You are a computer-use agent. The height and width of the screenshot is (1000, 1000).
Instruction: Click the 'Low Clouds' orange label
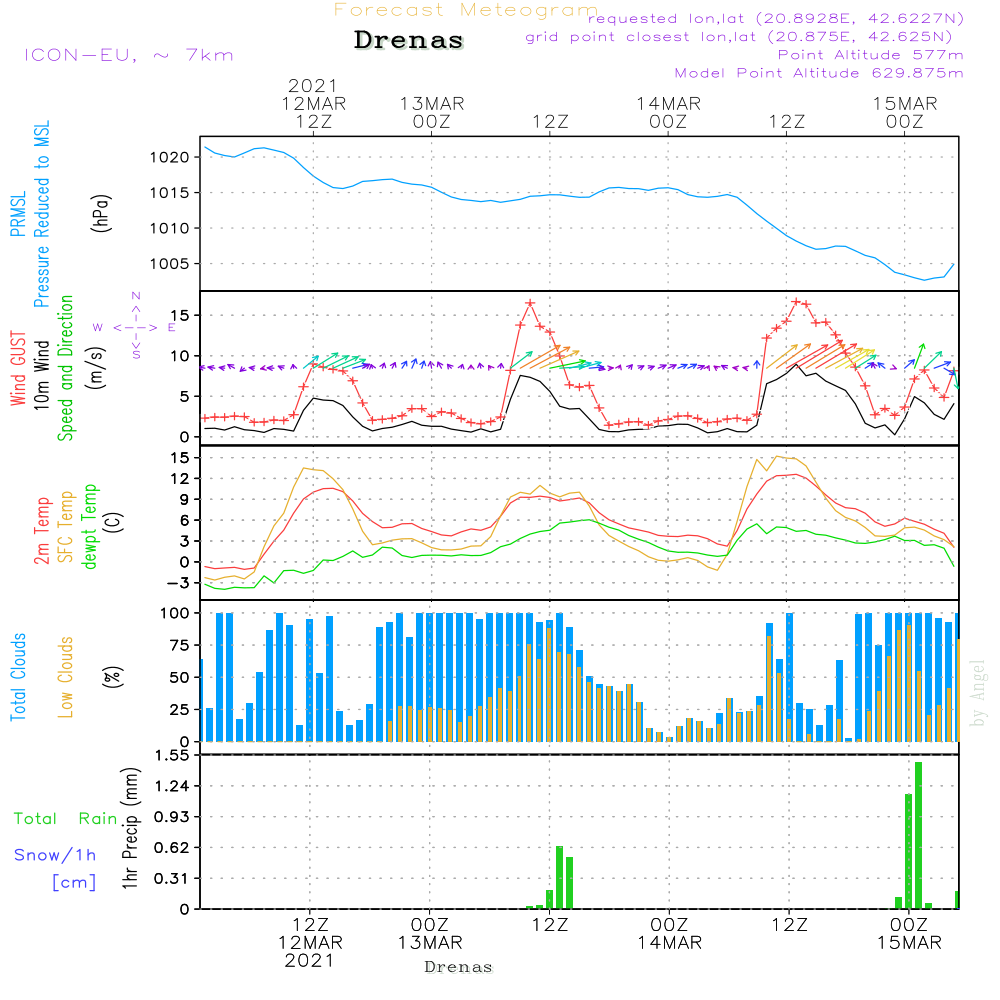65,677
